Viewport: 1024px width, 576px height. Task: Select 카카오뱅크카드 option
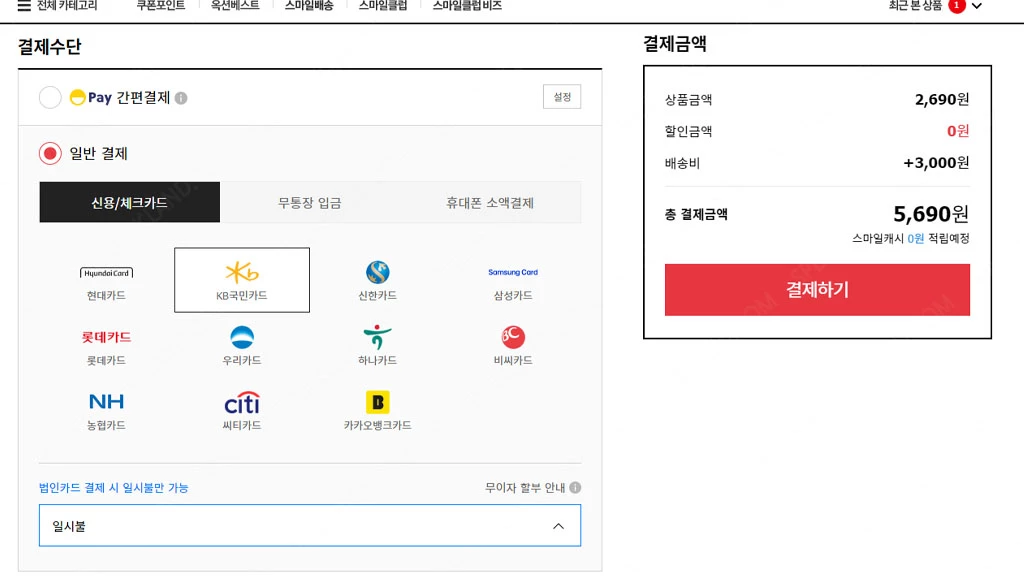point(377,411)
